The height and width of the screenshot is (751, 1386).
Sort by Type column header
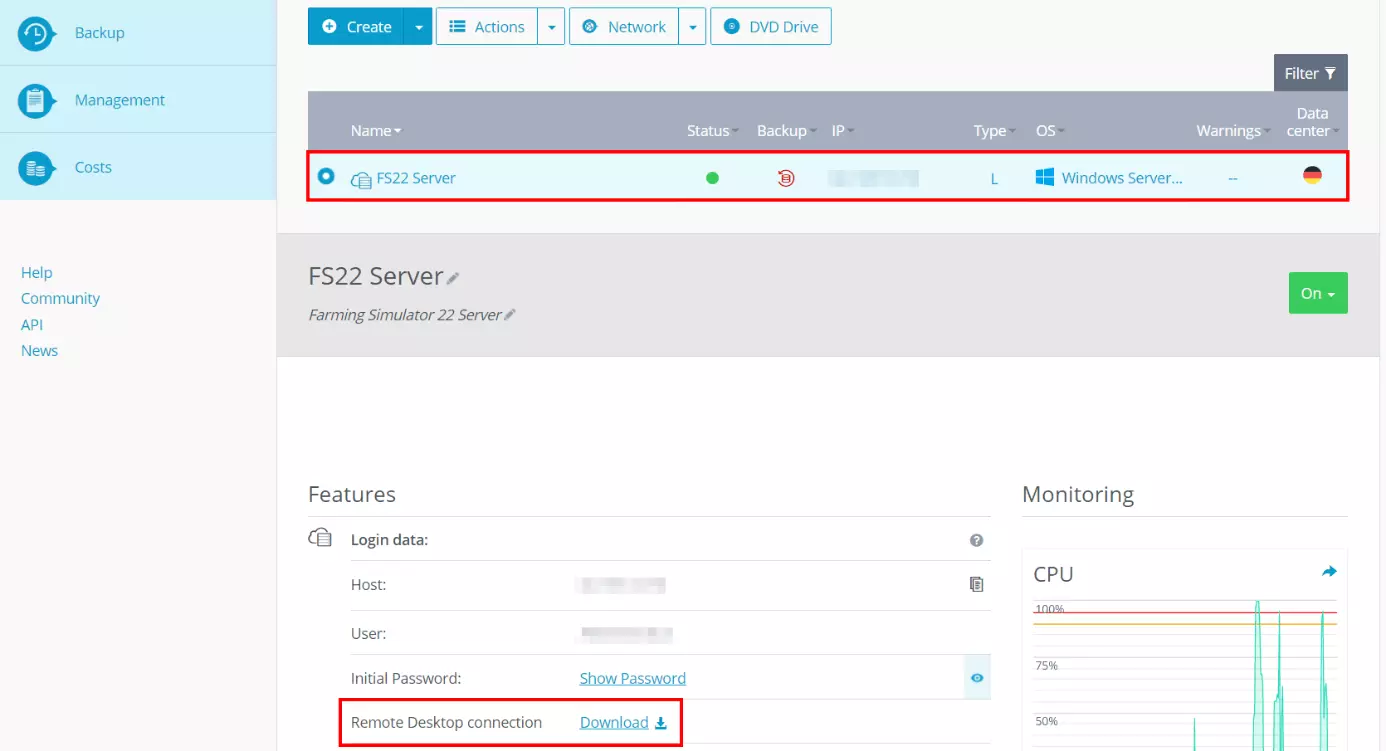995,131
